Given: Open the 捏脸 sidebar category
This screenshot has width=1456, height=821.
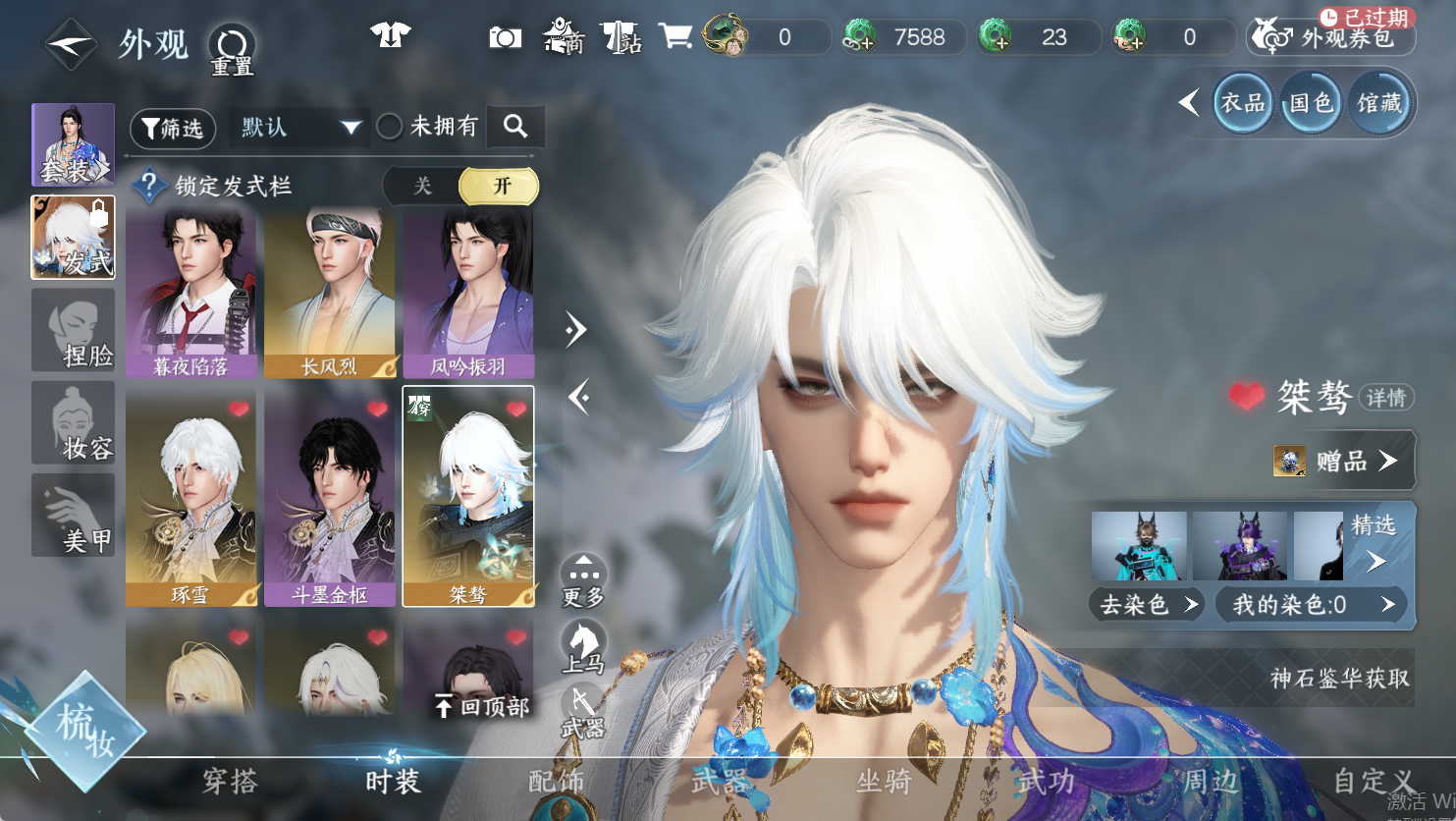Looking at the screenshot, I should 74,330.
